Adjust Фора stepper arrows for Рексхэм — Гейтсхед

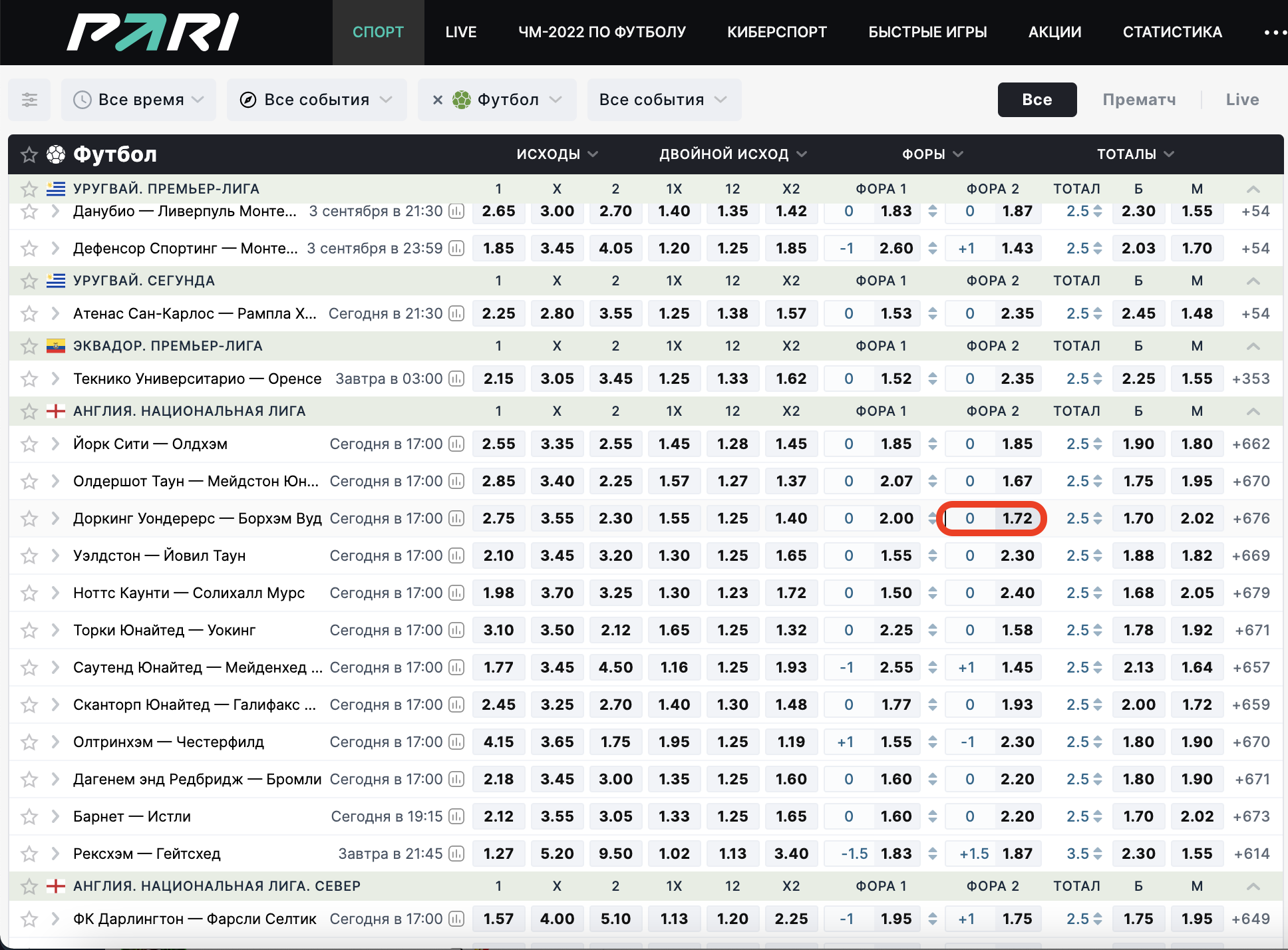(933, 854)
